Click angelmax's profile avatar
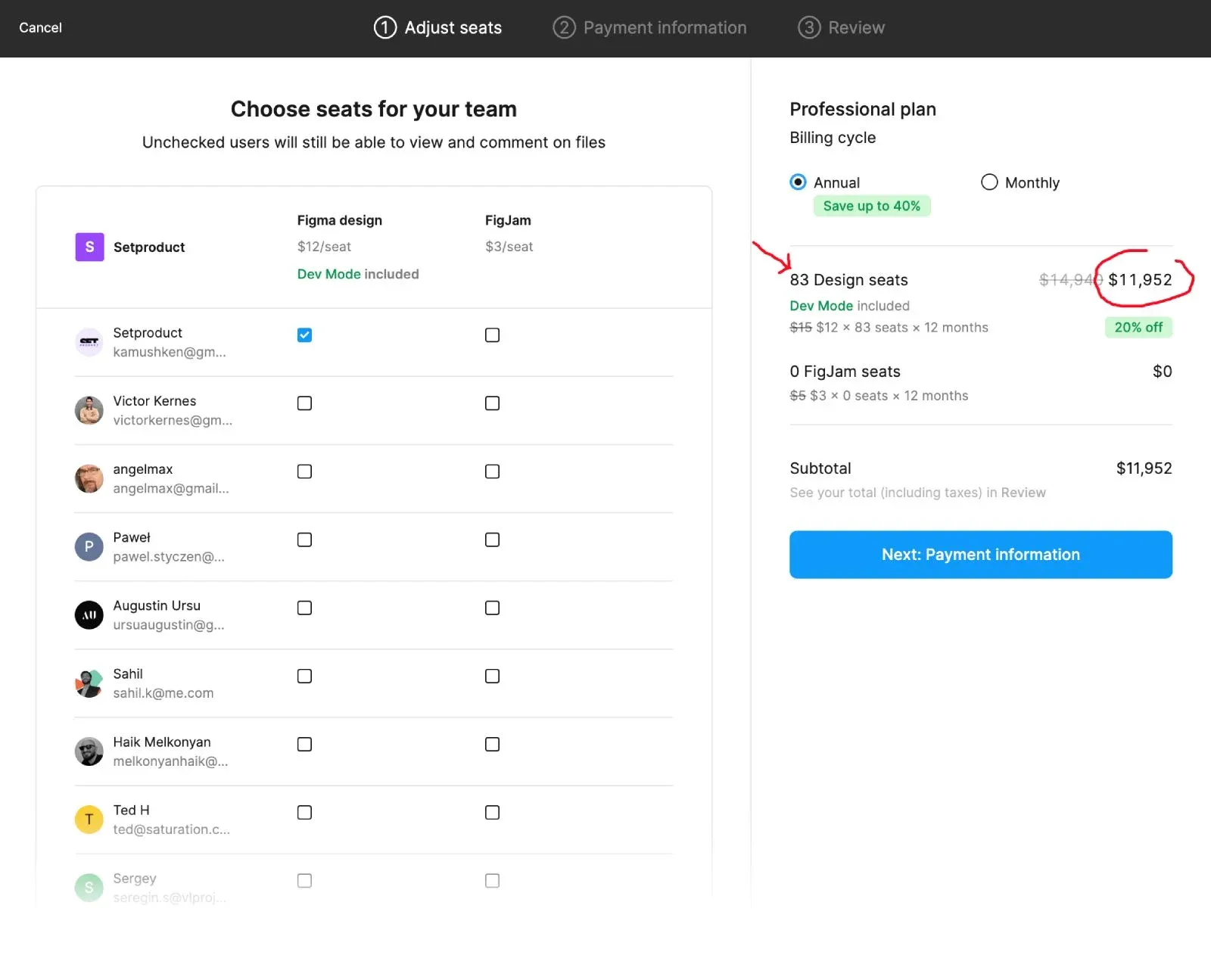The width and height of the screenshot is (1211, 980). [x=89, y=478]
